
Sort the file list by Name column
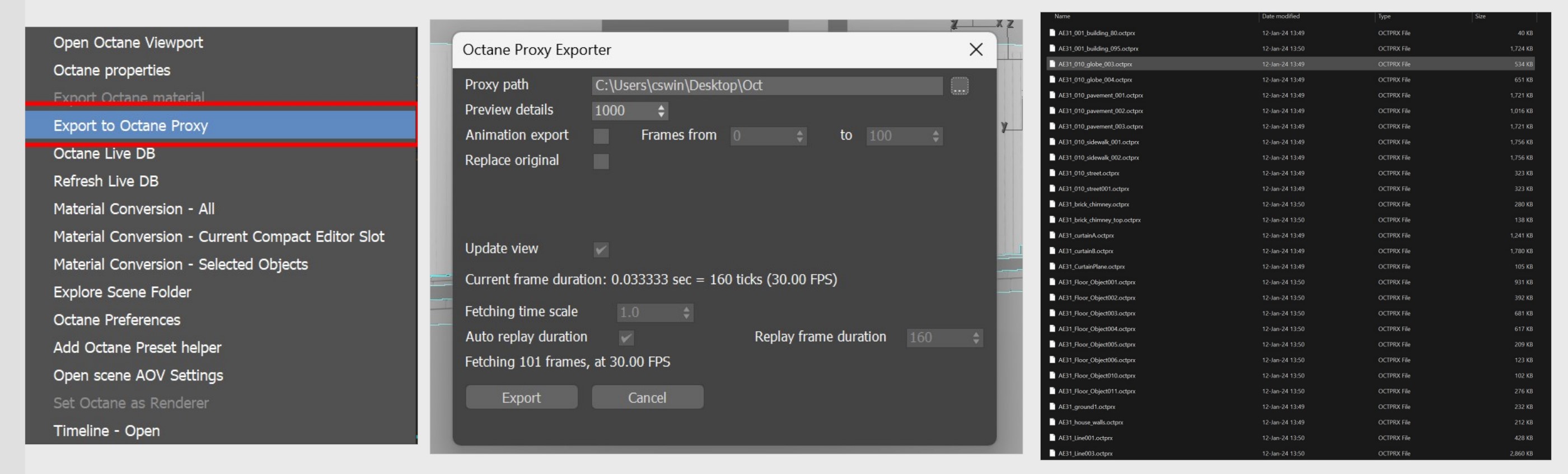click(x=1062, y=16)
